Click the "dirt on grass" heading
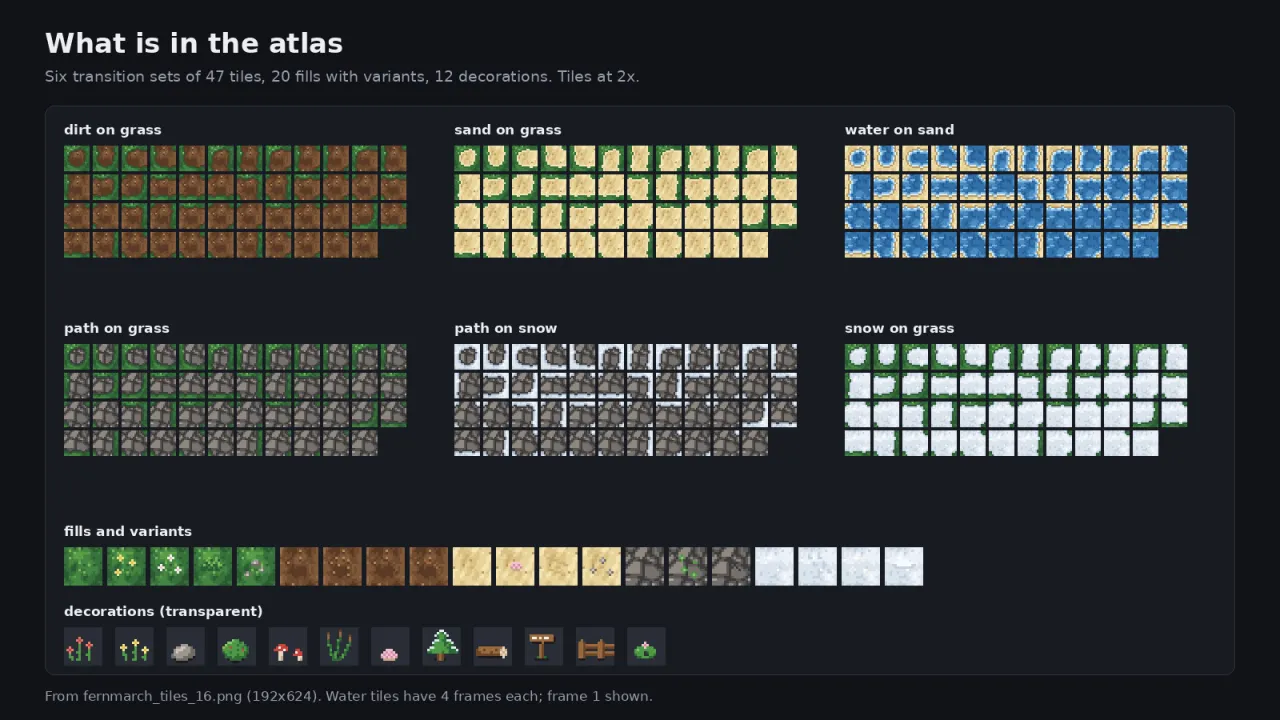This screenshot has width=1280, height=720. pos(112,130)
